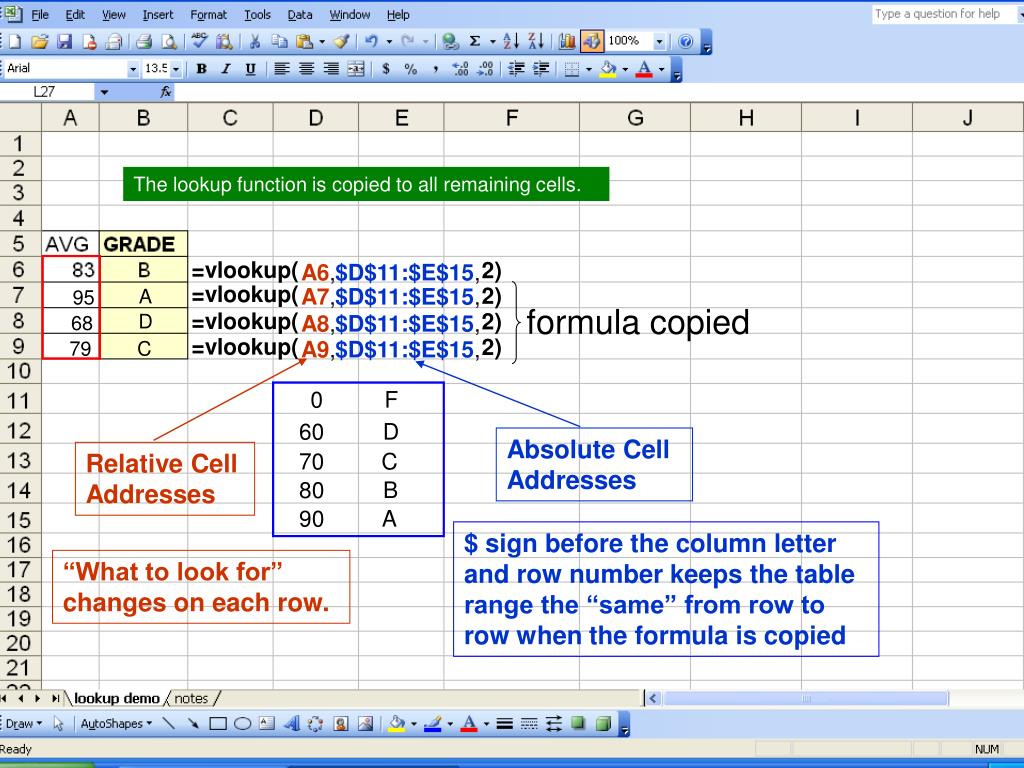Apply Percent style icon
This screenshot has height=768, width=1024.
pos(411,69)
